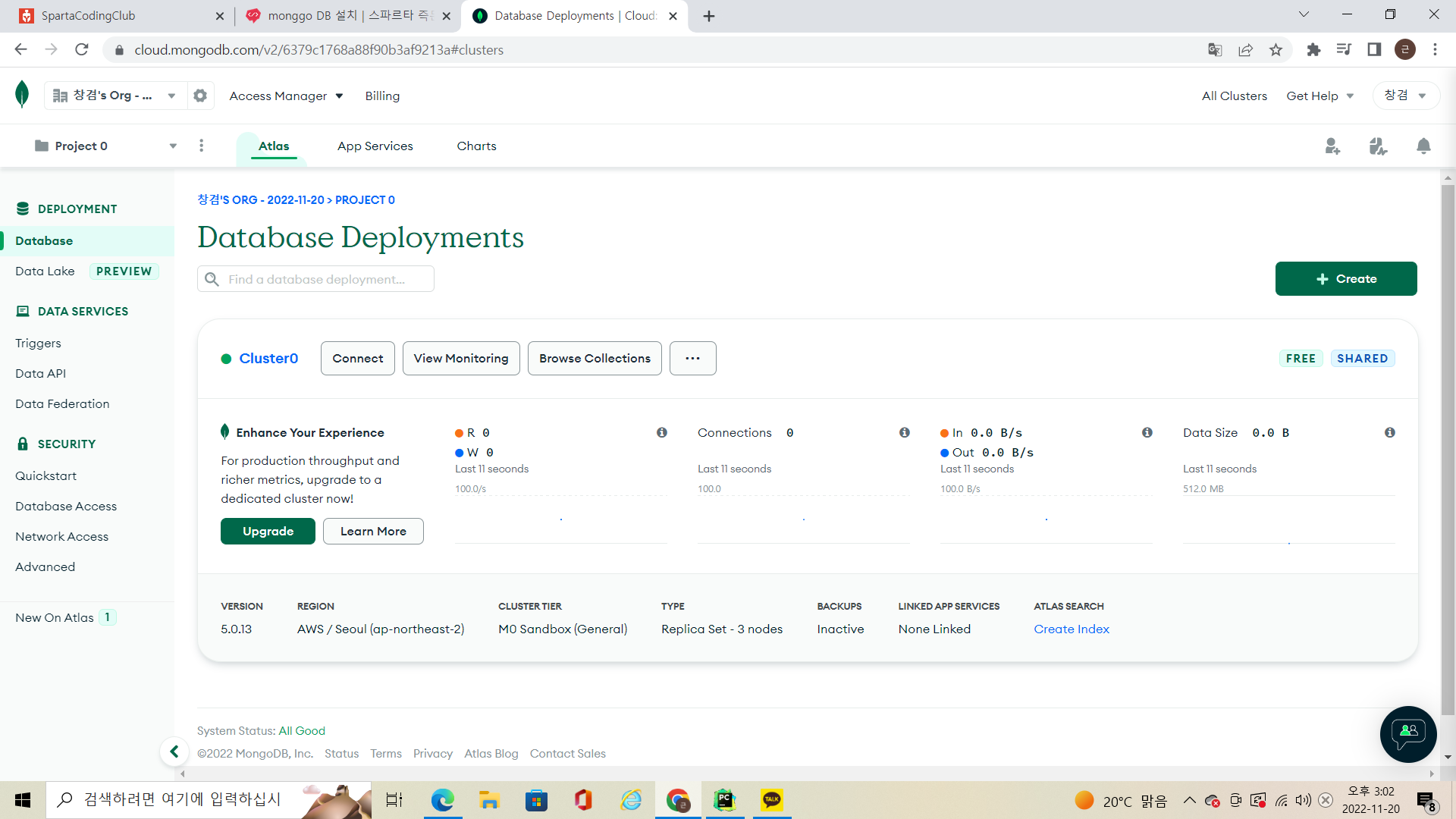Open Cluster0 cluster link
The height and width of the screenshot is (819, 1456).
268,359
